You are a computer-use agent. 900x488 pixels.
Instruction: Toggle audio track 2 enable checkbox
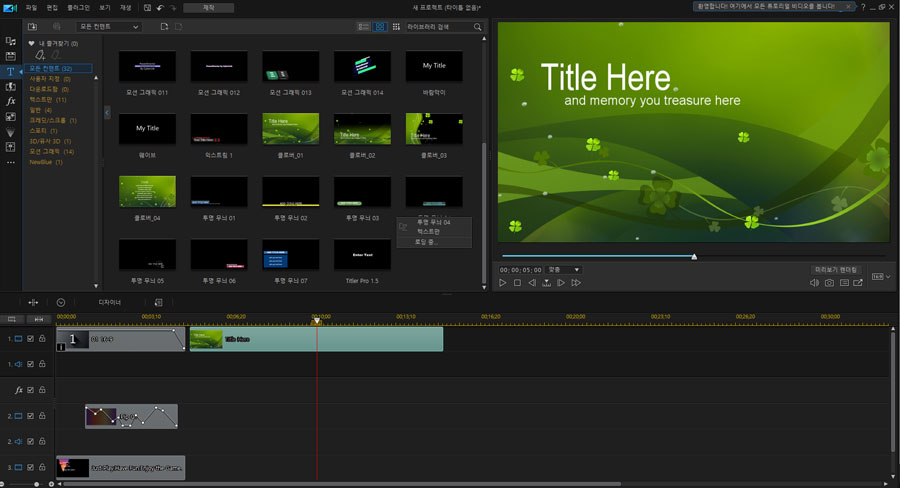(30, 441)
